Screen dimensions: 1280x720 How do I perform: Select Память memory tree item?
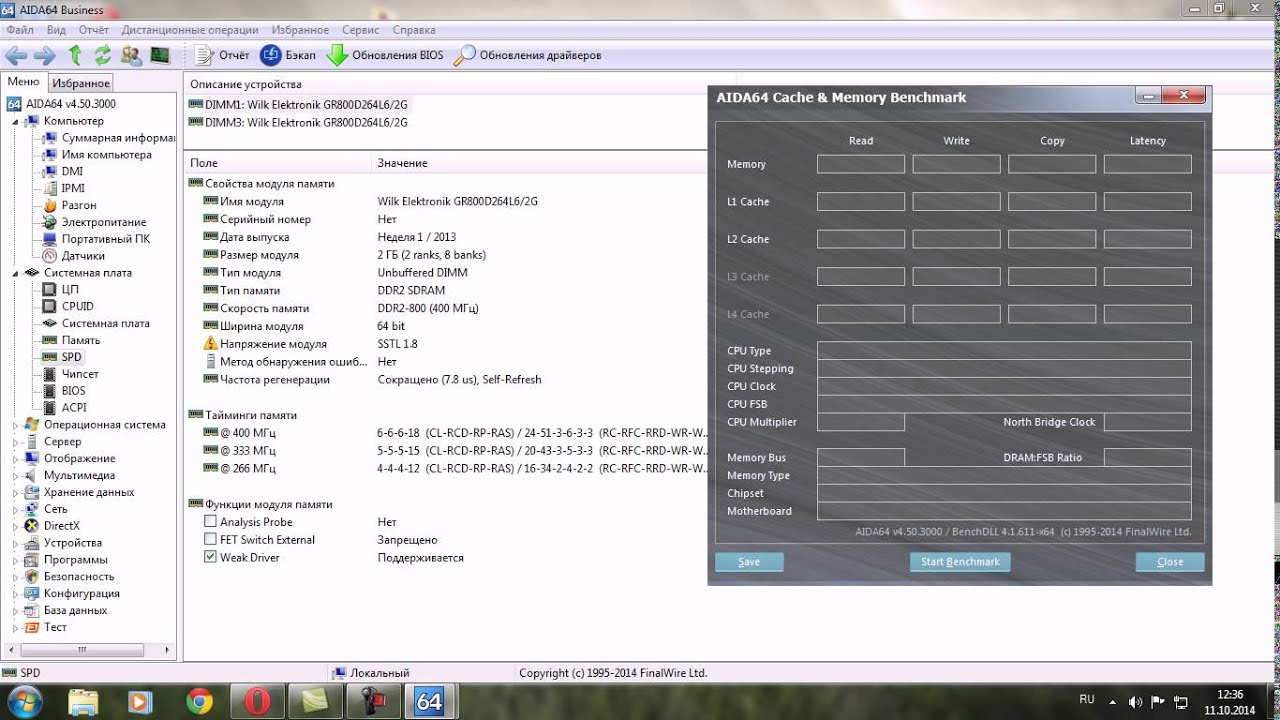point(72,340)
